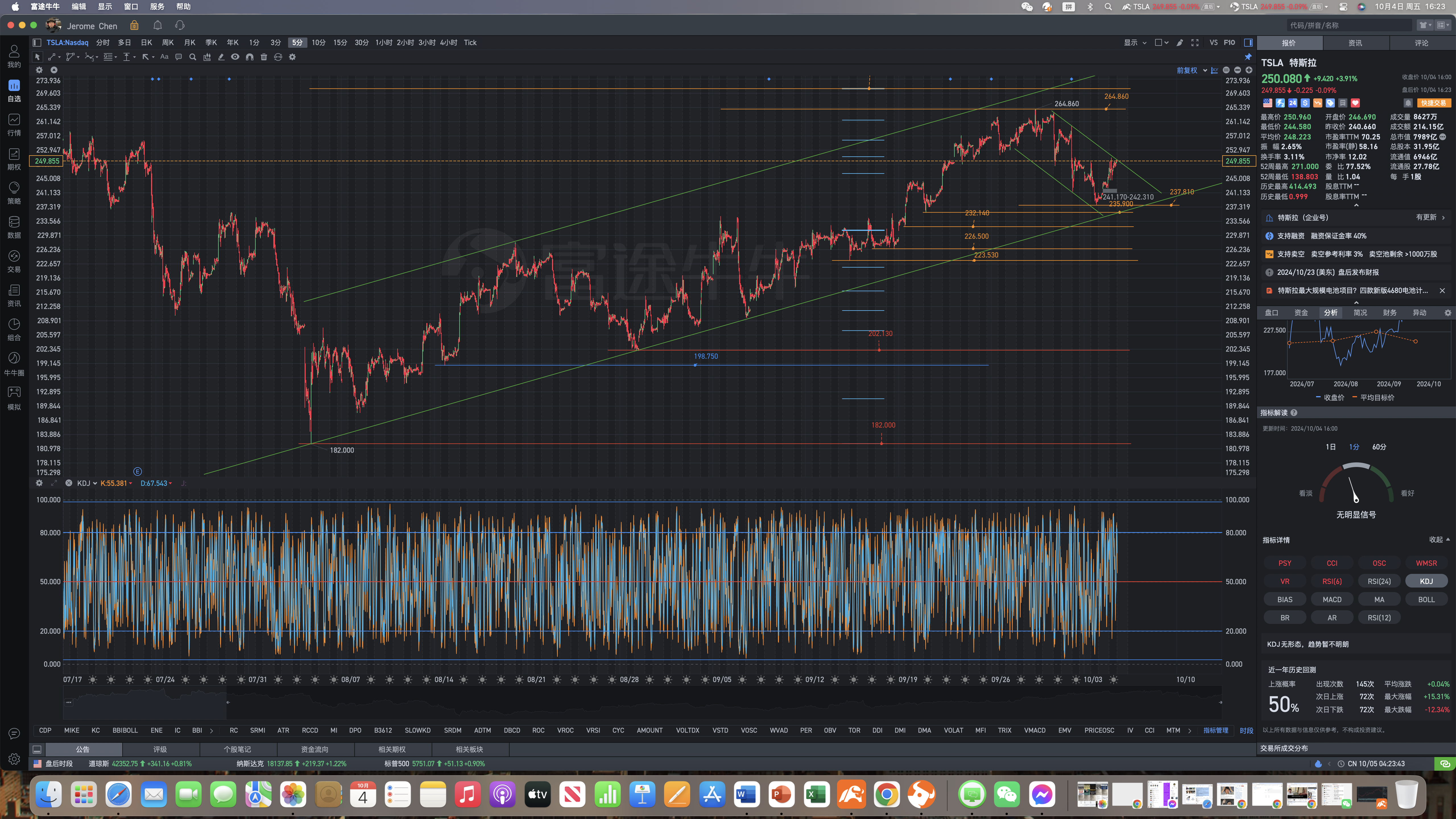Screen dimensions: 1456x819
Task: Open the F10 company info
Action: [1229, 42]
